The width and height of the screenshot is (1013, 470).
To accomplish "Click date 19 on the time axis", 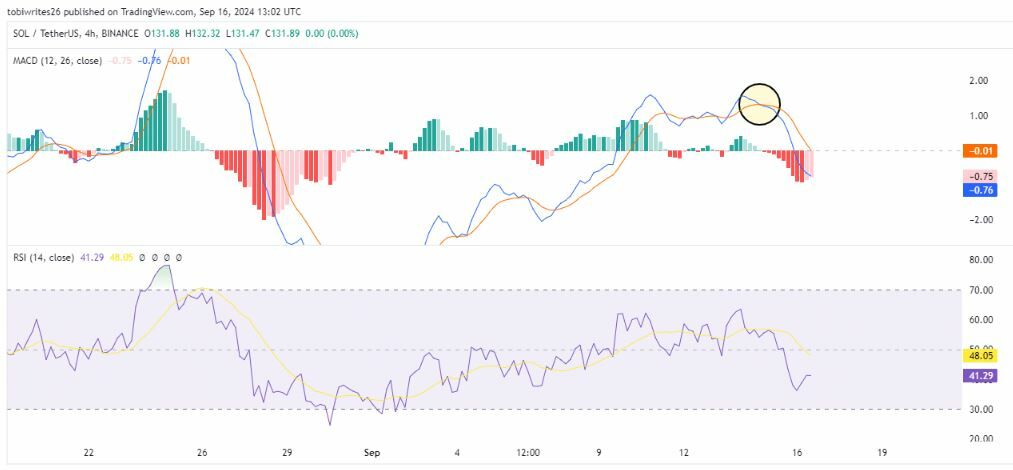I will [881, 453].
